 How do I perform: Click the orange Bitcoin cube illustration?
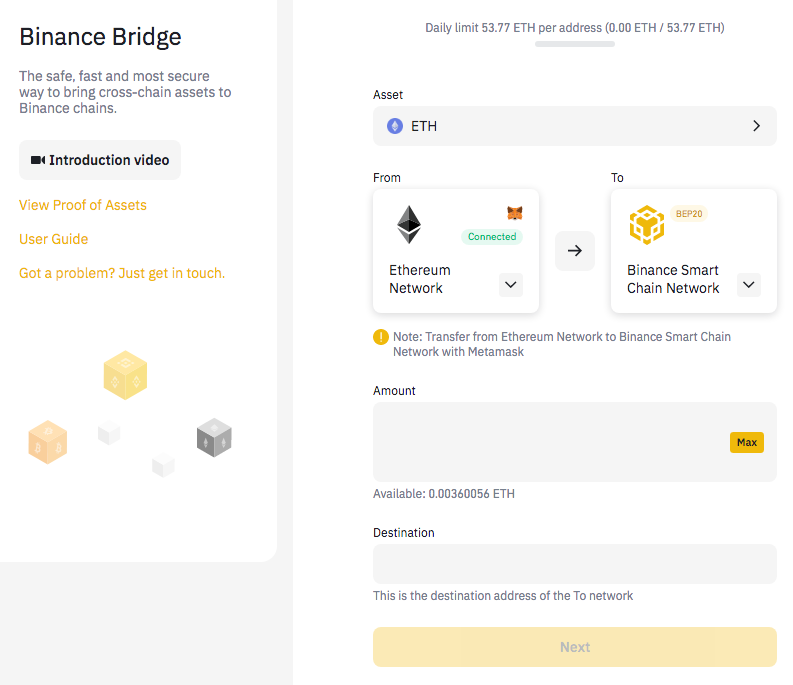point(48,442)
